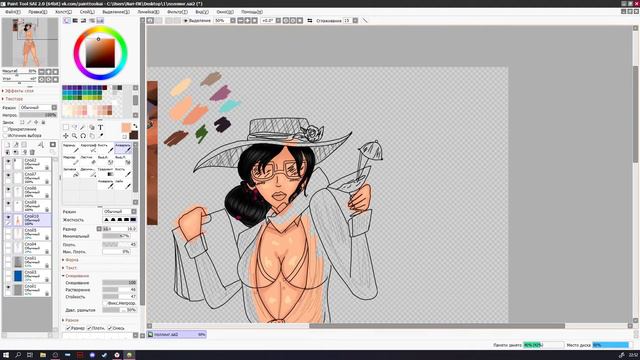This screenshot has width=640, height=360.
Task: Toggle the Фикс.Непрозр. checkbox
Action: click(105, 303)
